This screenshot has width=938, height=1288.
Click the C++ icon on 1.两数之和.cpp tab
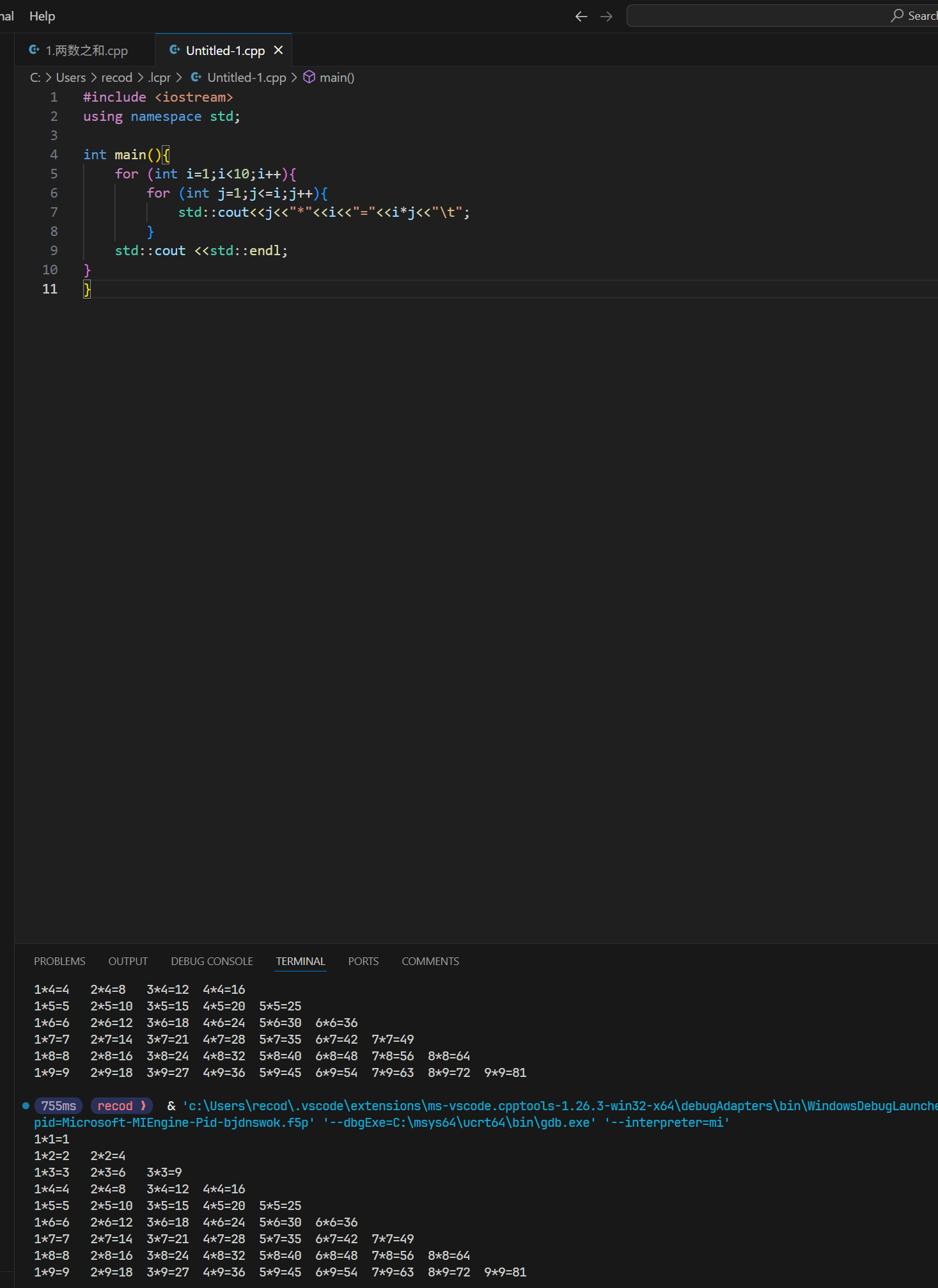(x=35, y=50)
